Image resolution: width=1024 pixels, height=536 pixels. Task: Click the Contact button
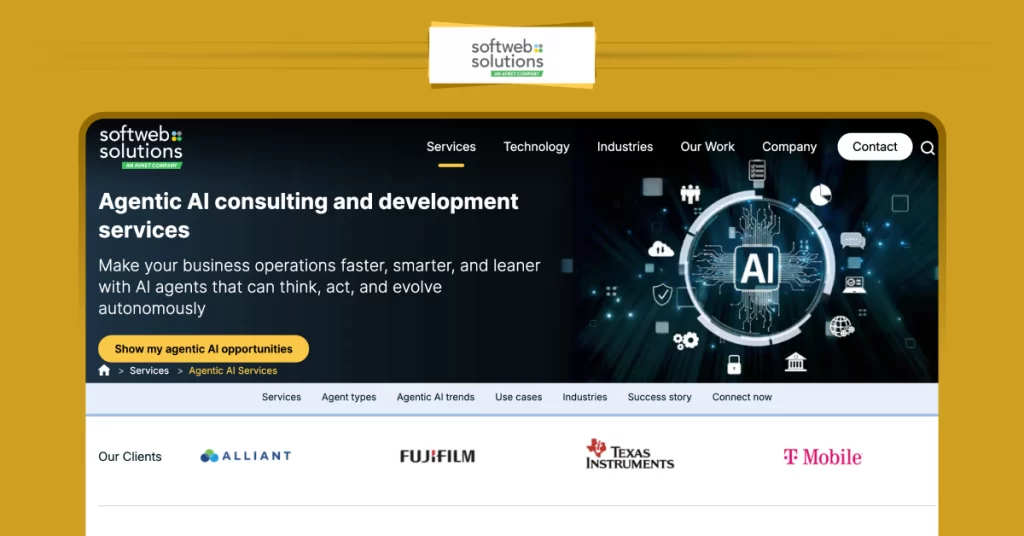[874, 147]
